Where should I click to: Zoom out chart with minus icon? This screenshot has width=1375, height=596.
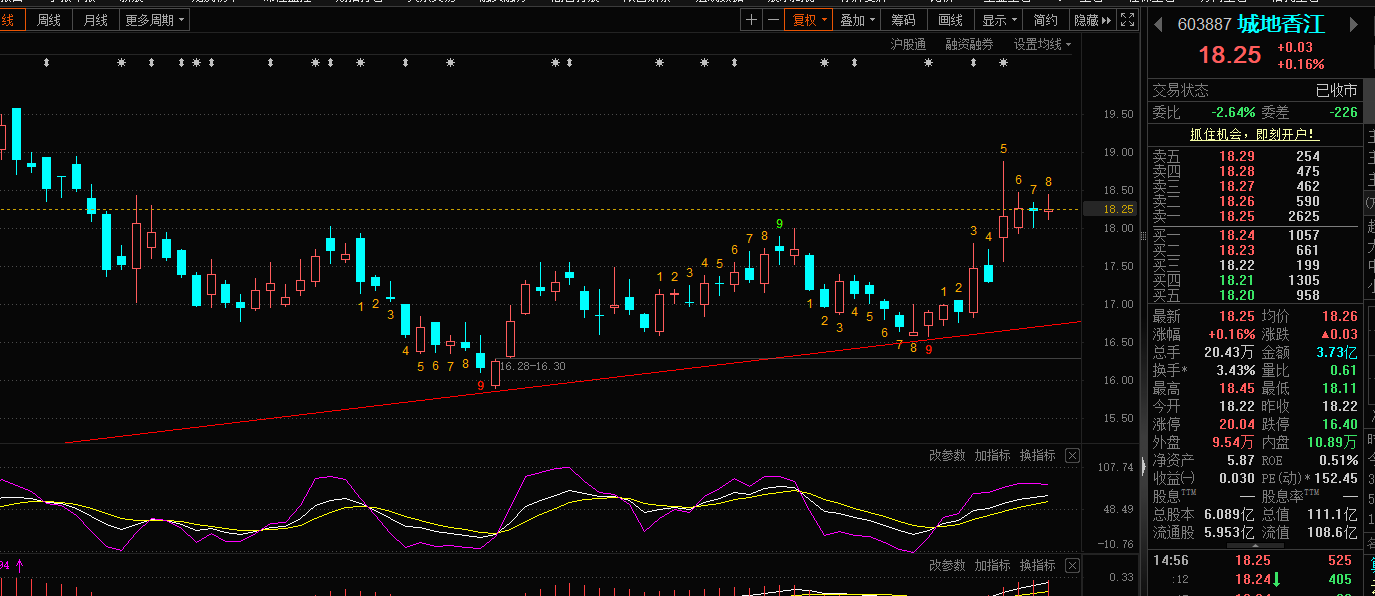click(773, 20)
